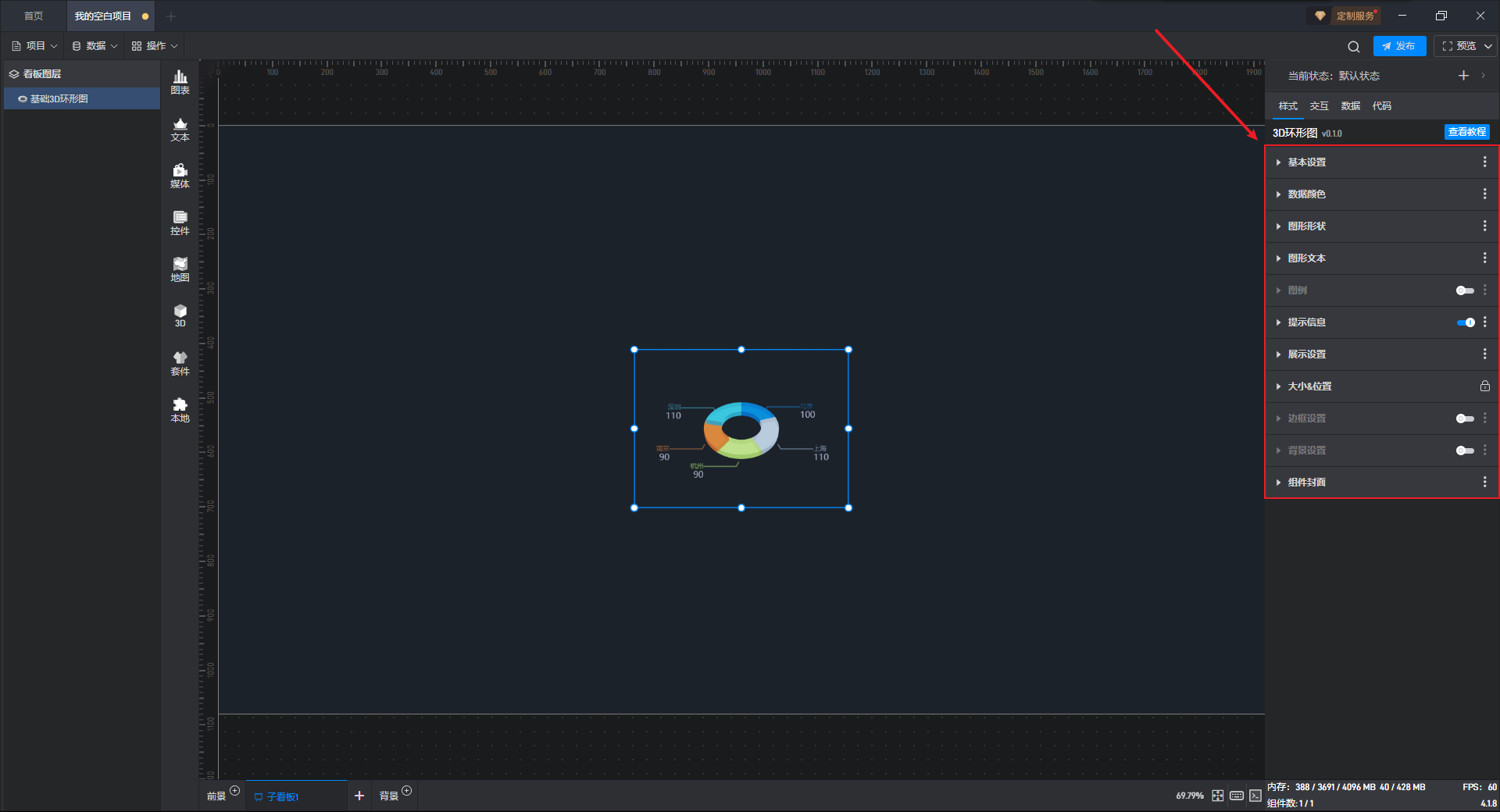Expand the 数据颜色 section
This screenshot has height=812, width=1500.
pos(1306,194)
